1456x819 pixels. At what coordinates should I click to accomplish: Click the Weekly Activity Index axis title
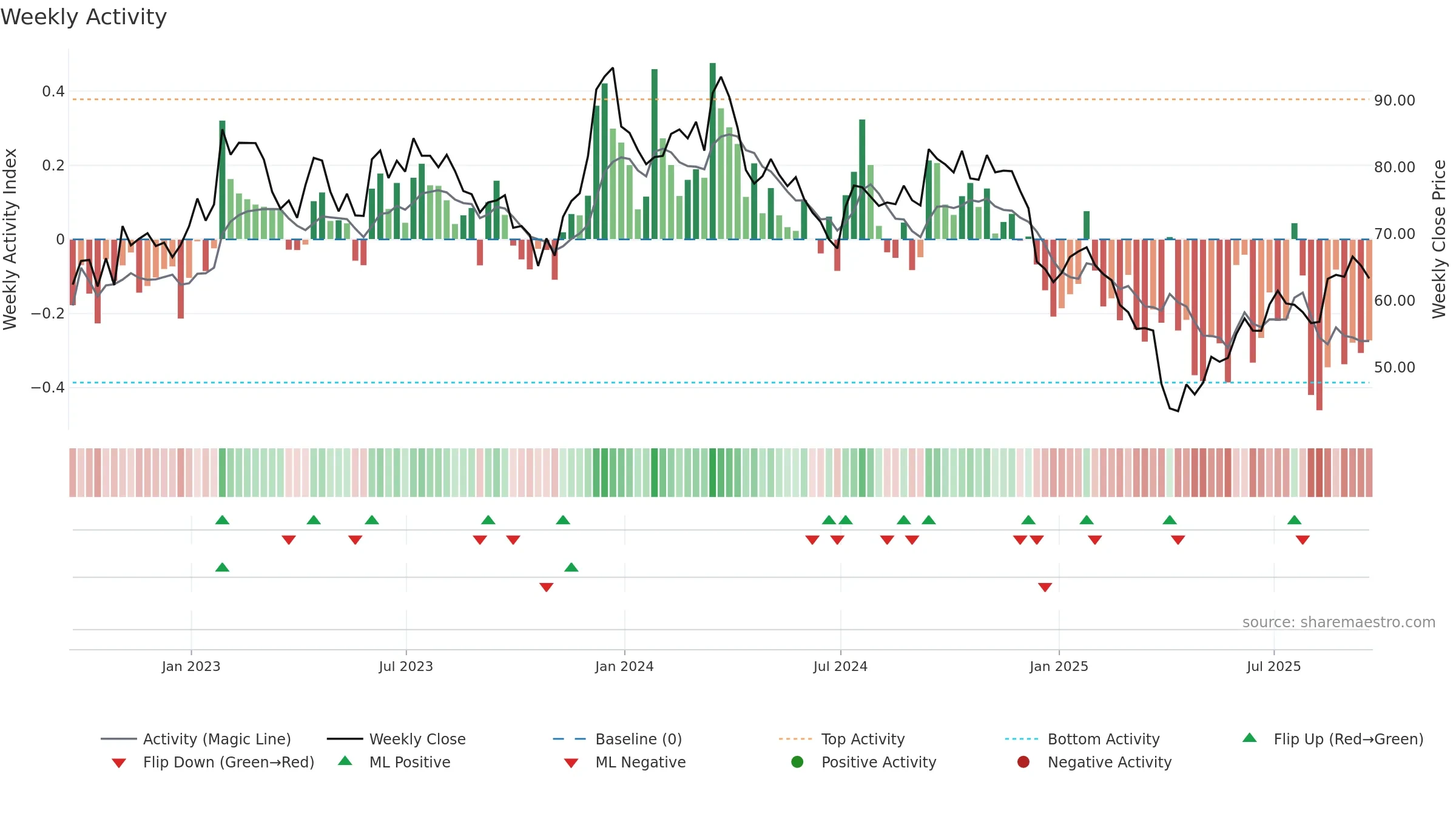click(10, 239)
